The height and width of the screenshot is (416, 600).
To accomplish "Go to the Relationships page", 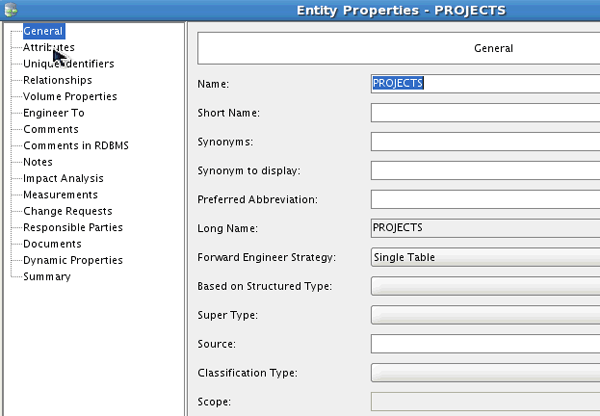I will click(x=57, y=80).
